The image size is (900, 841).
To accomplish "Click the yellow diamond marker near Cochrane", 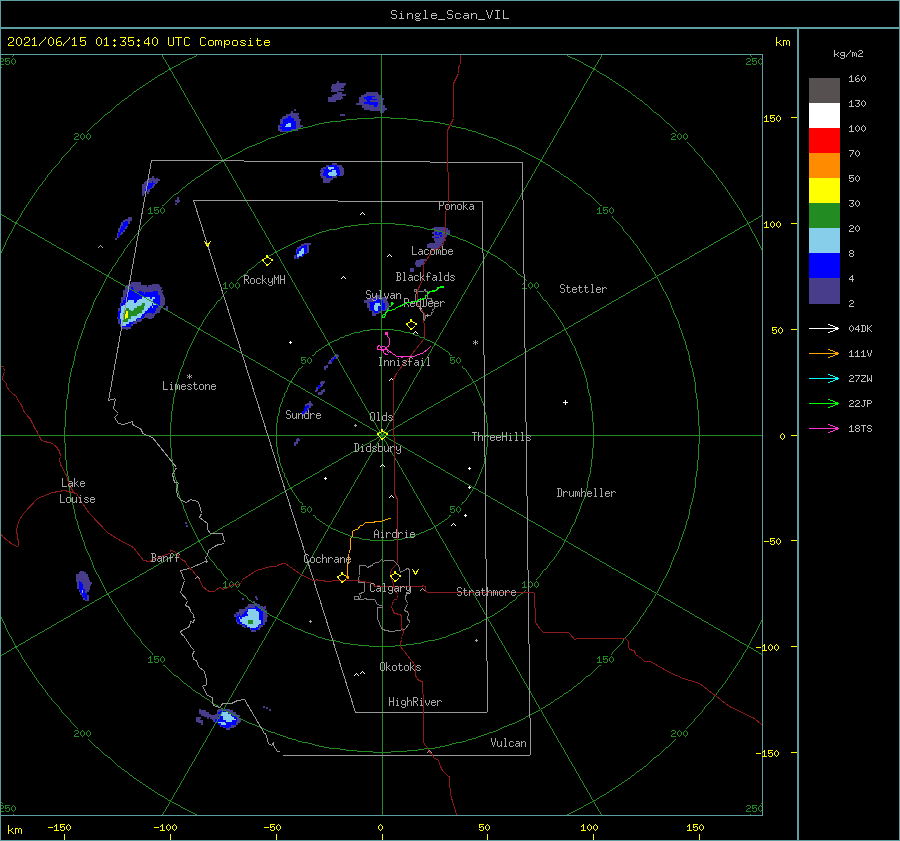I will click(342, 578).
